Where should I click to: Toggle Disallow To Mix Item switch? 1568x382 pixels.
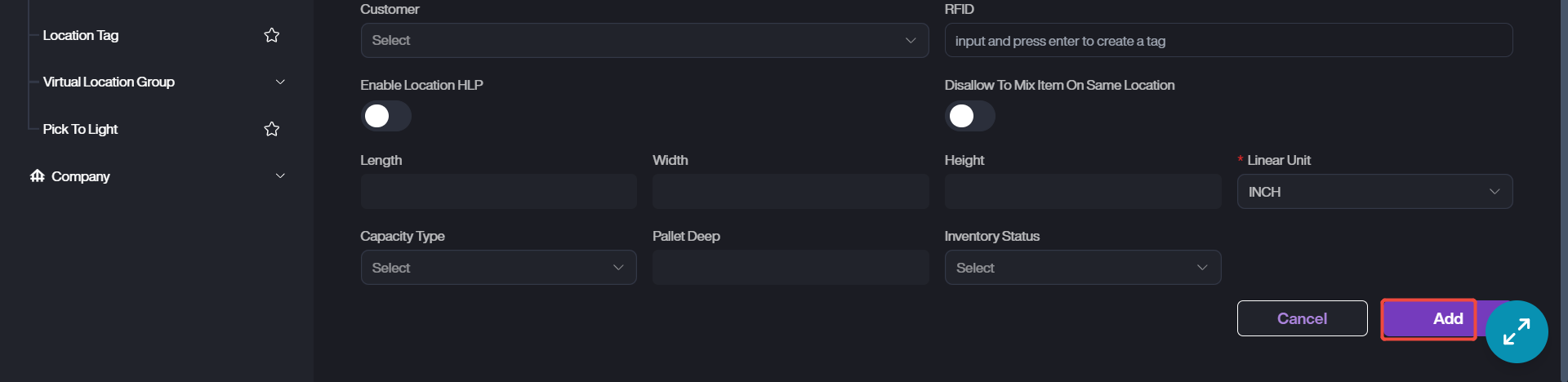tap(969, 116)
